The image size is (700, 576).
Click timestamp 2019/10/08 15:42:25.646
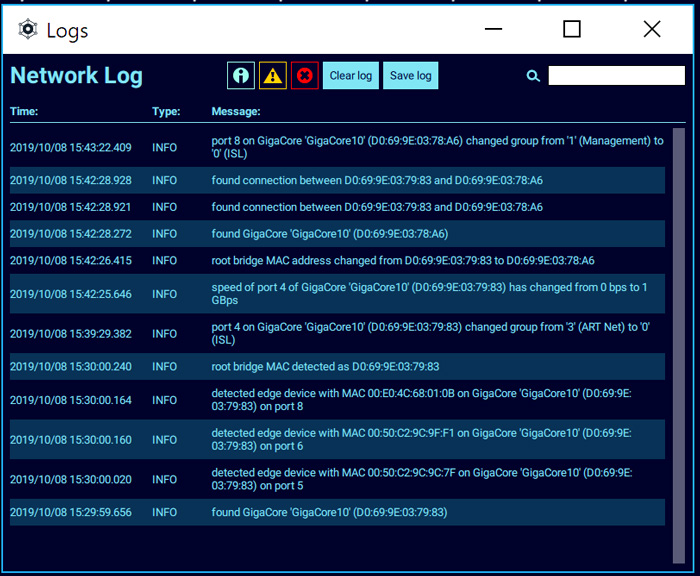71,294
